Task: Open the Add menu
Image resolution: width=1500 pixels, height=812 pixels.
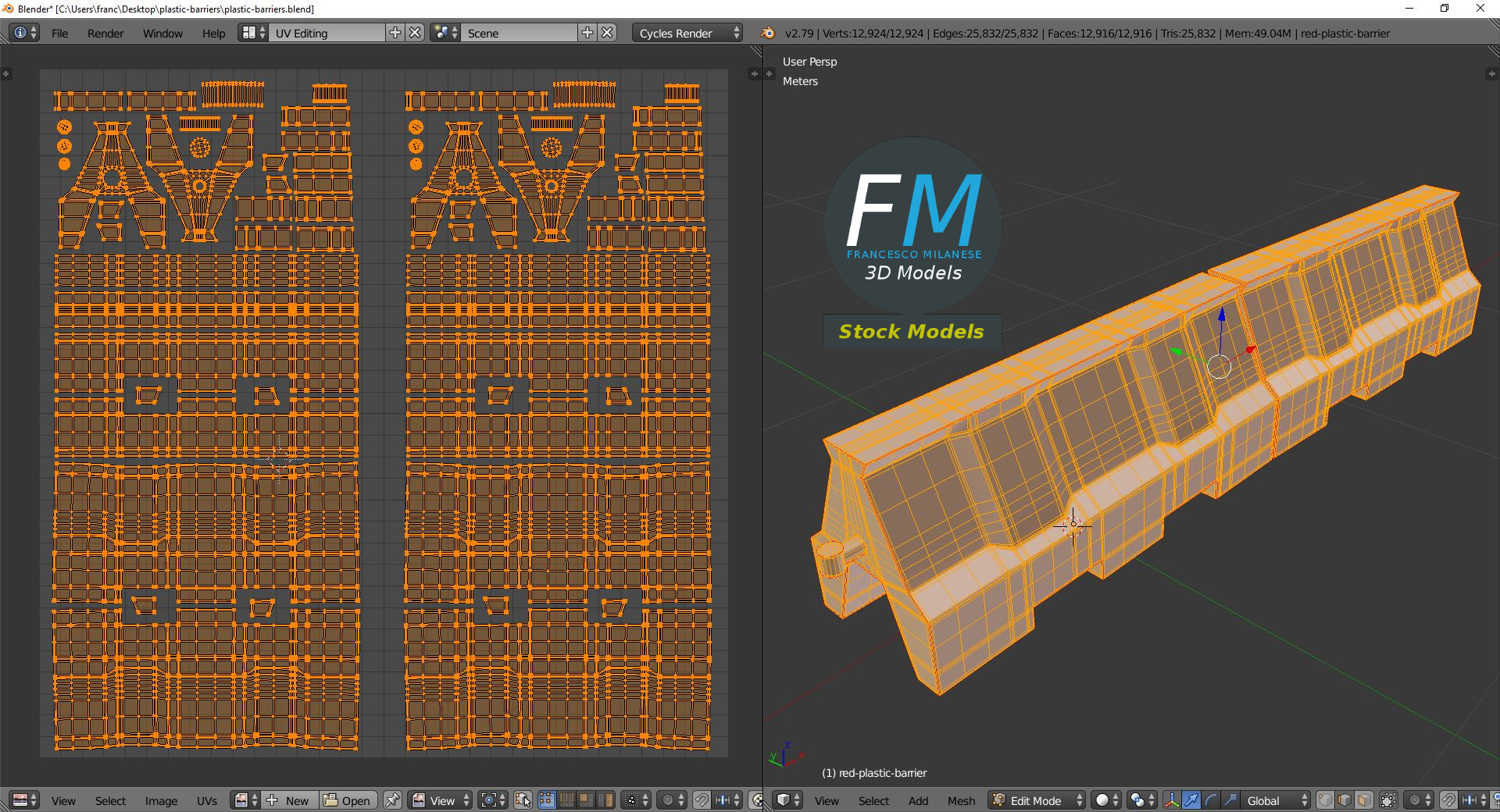Action: tap(918, 801)
